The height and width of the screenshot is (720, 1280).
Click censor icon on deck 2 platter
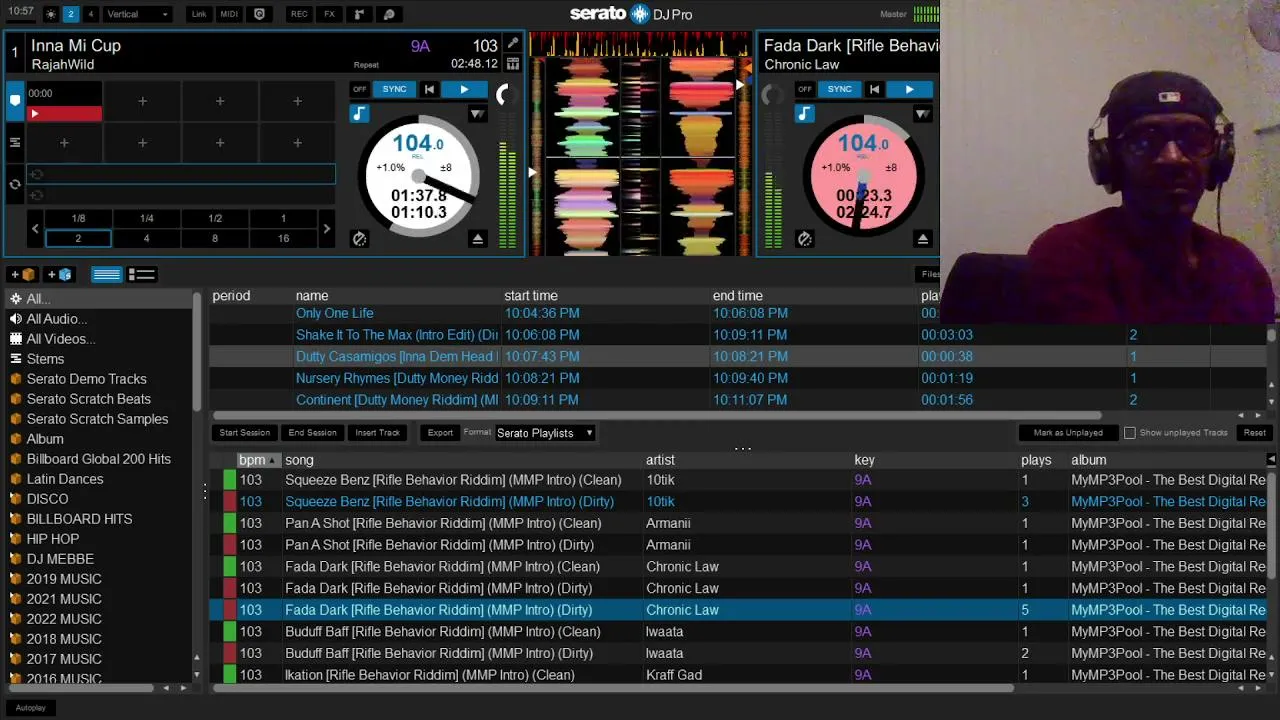tap(804, 238)
